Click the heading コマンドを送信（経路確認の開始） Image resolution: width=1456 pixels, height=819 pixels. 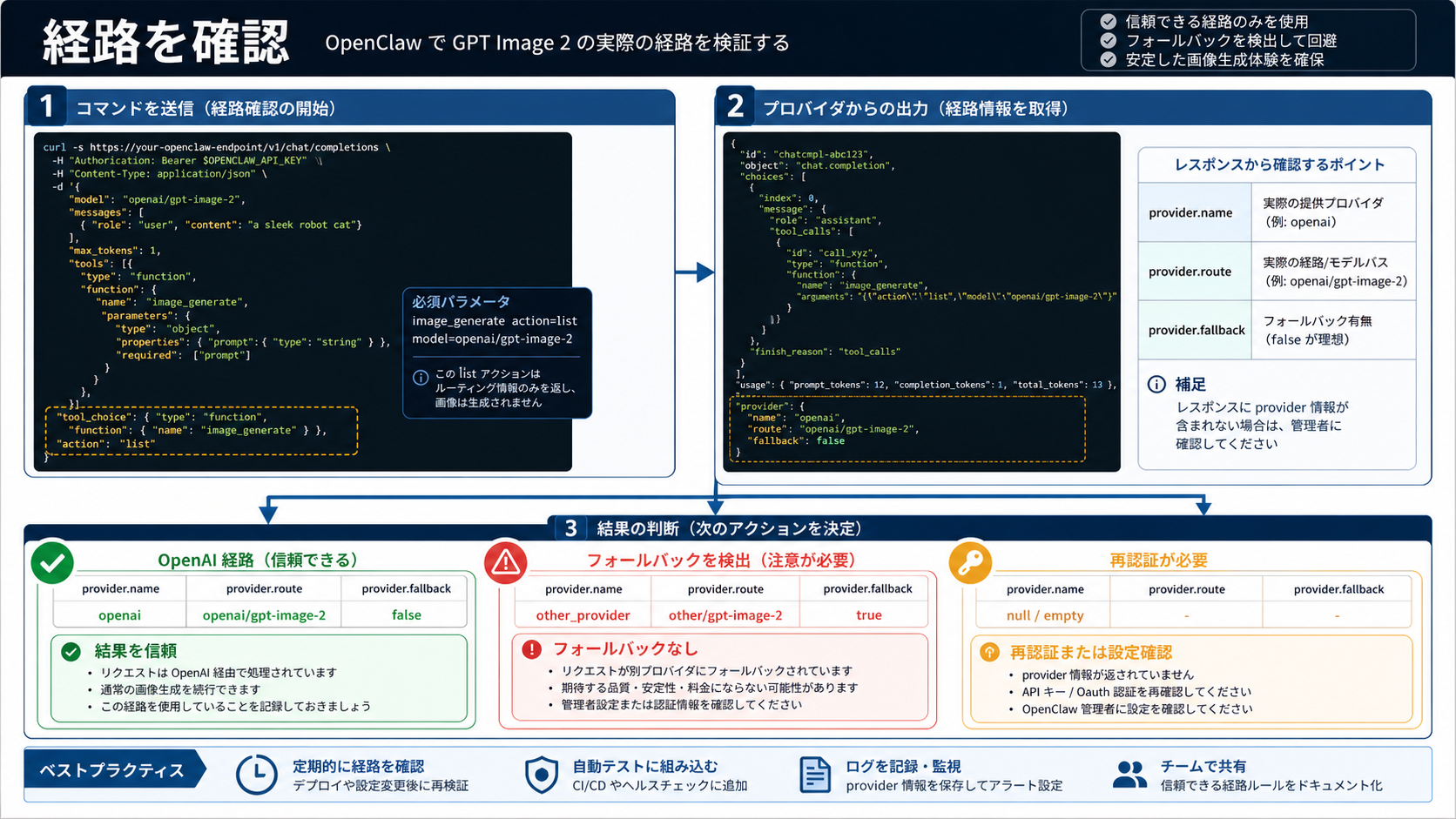[206, 109]
